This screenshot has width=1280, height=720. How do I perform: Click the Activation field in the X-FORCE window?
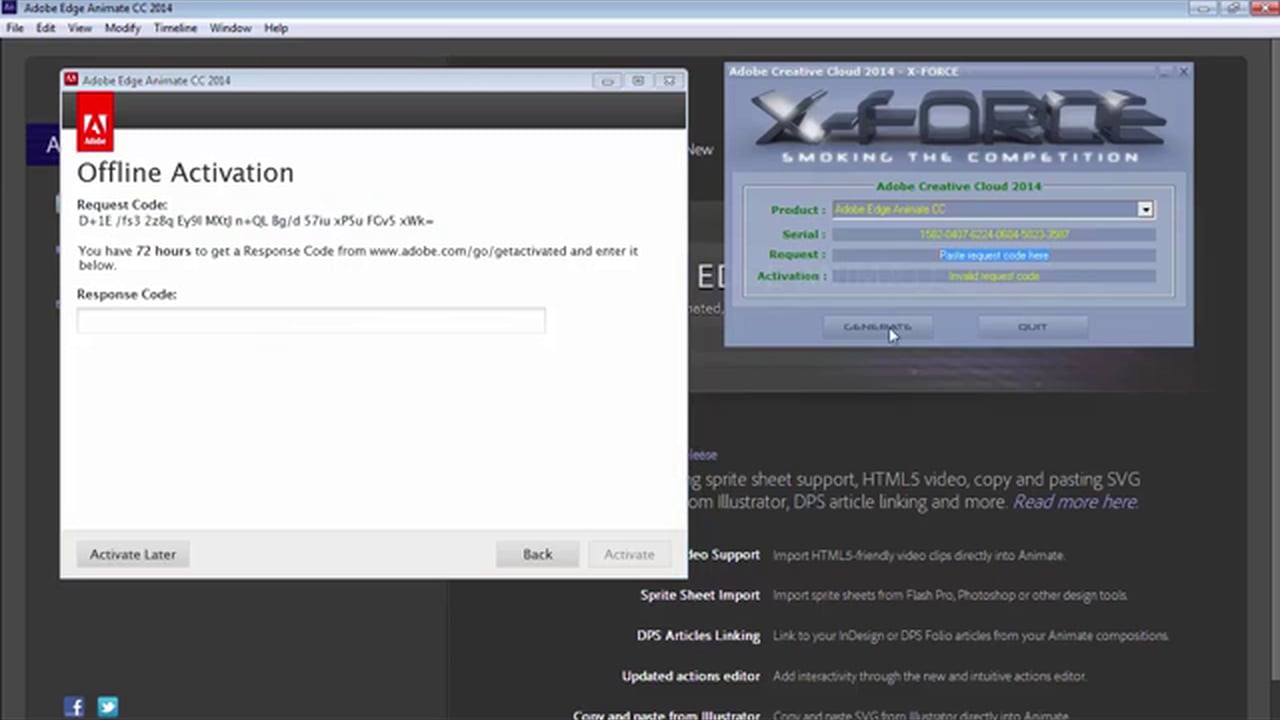(994, 276)
